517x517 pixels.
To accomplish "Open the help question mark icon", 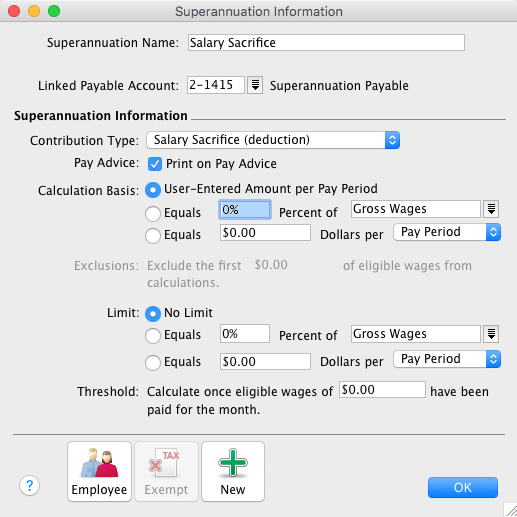I will tap(29, 485).
